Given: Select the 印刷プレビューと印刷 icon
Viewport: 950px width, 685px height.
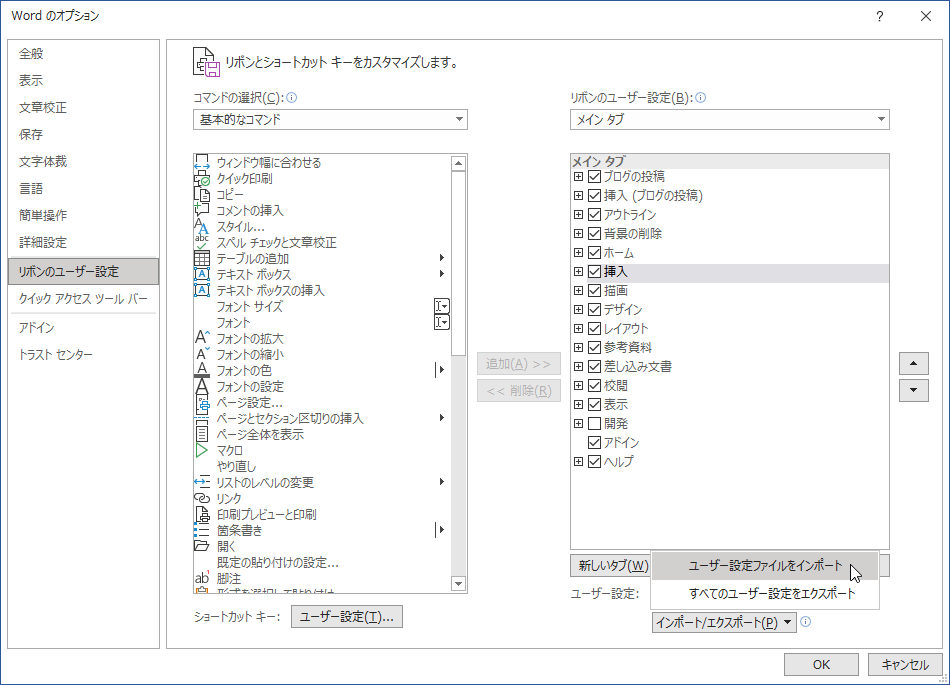Looking at the screenshot, I should pos(202,514).
